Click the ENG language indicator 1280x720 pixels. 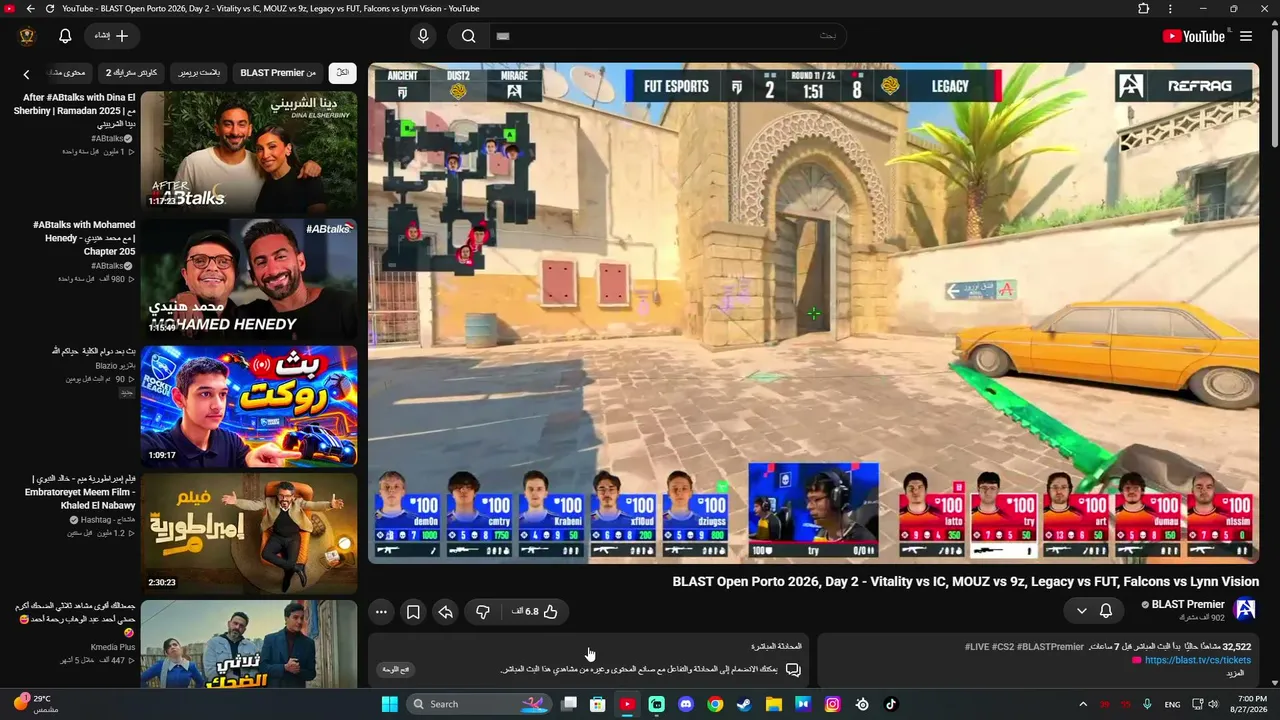click(x=1171, y=704)
